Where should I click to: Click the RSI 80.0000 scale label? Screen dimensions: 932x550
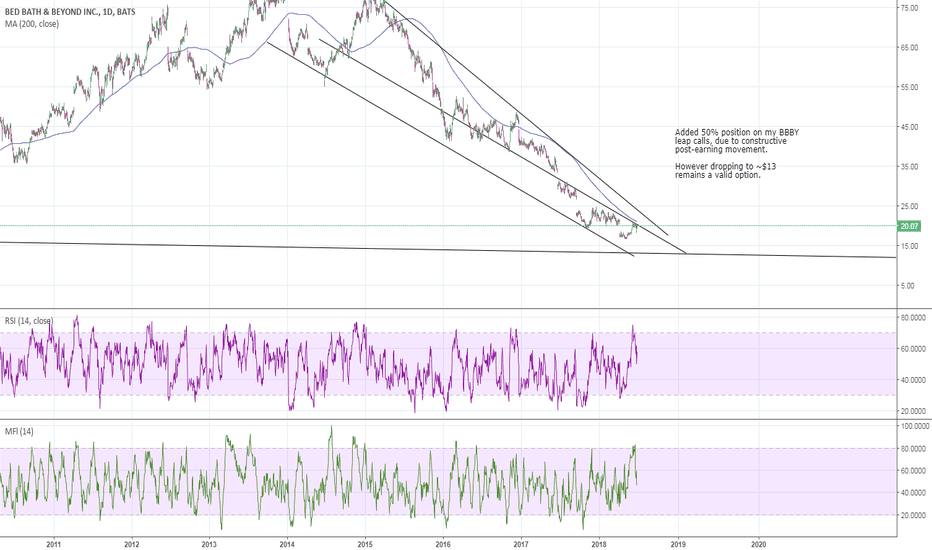[914, 318]
